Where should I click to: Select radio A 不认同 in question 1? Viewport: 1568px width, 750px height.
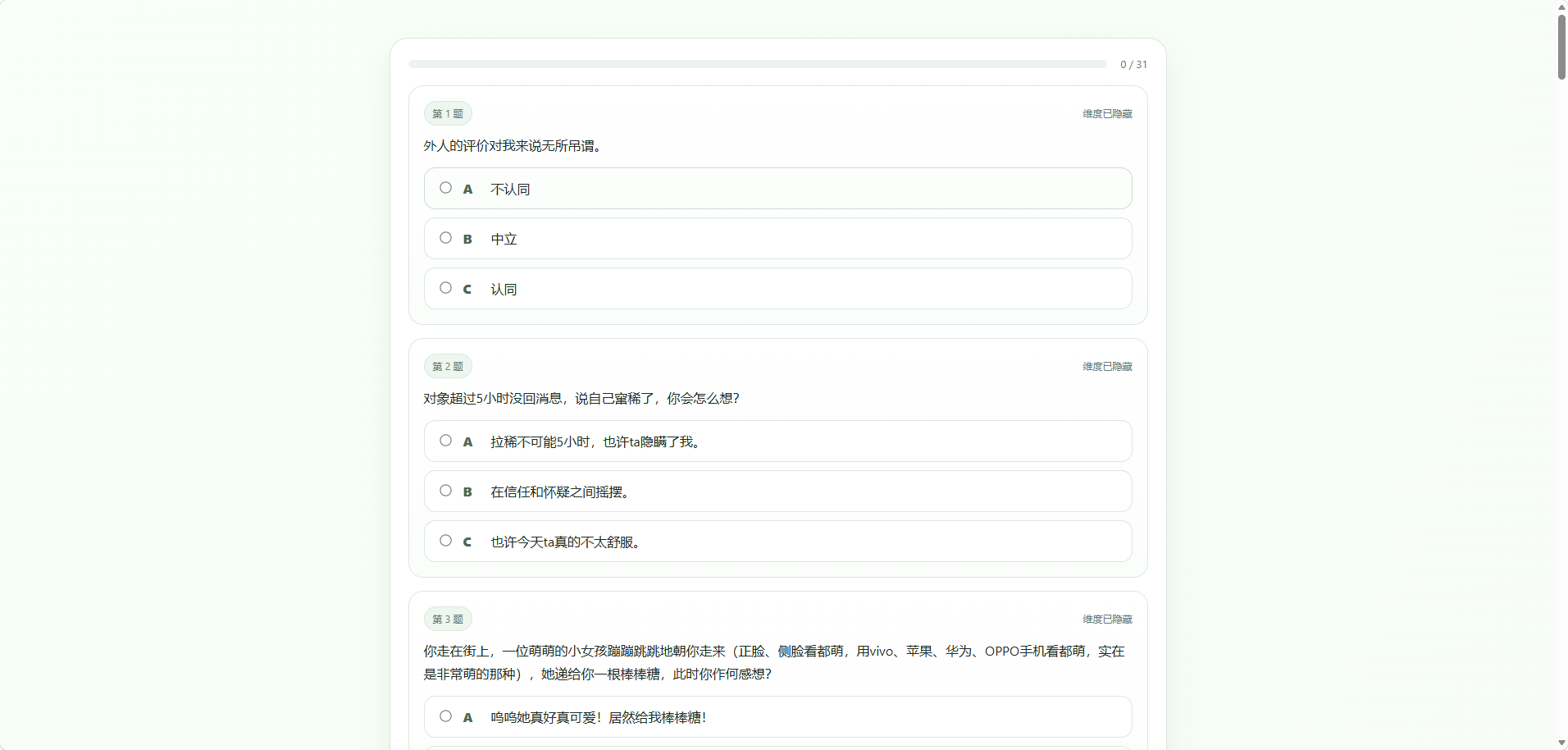(445, 188)
